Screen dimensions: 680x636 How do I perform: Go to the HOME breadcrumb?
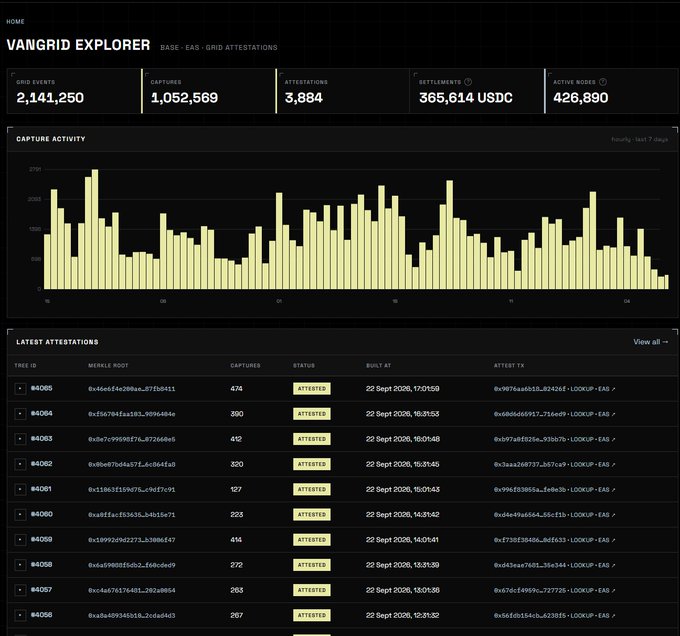15,22
